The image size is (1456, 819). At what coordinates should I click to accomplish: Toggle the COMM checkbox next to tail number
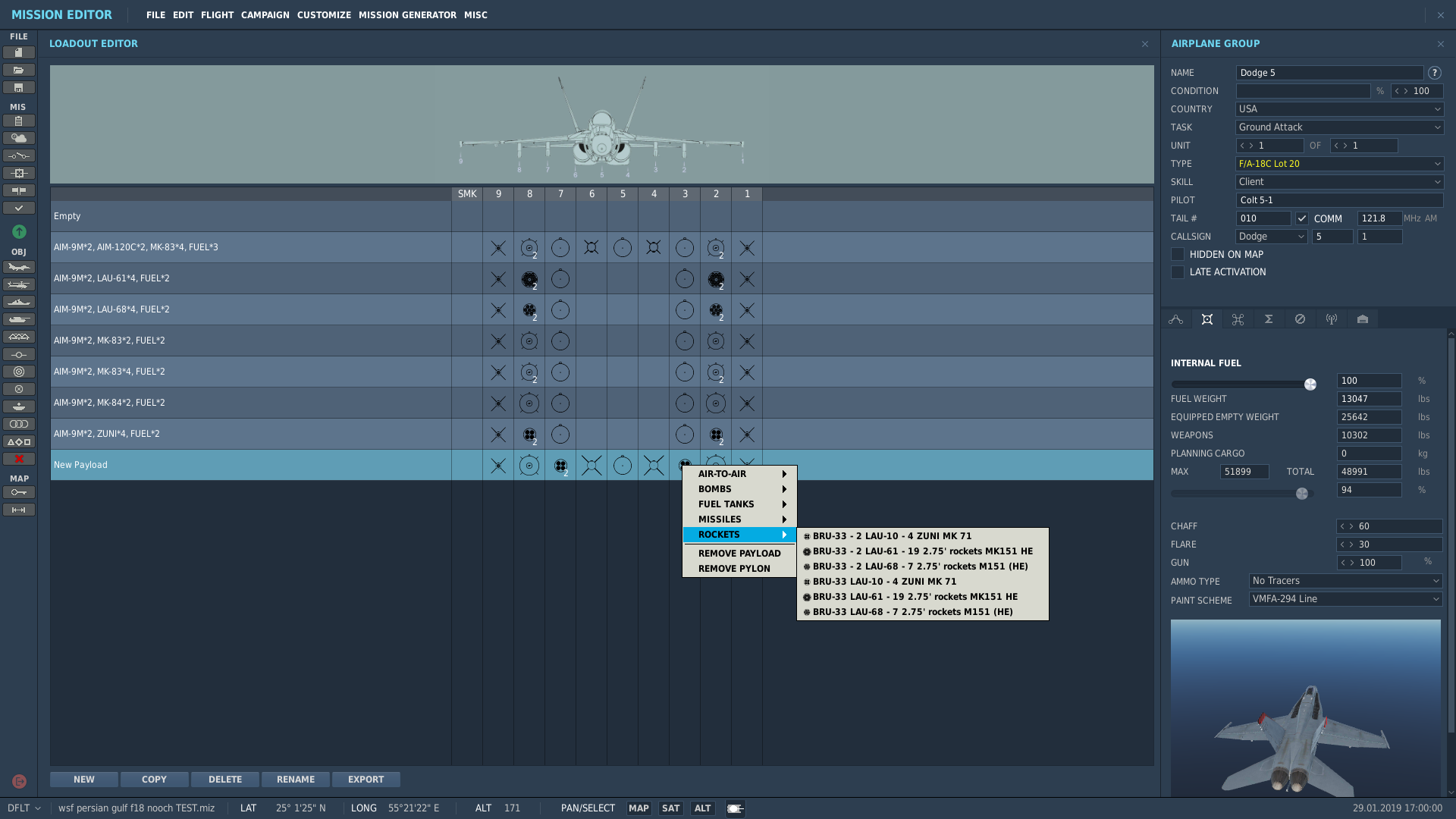tap(1302, 218)
